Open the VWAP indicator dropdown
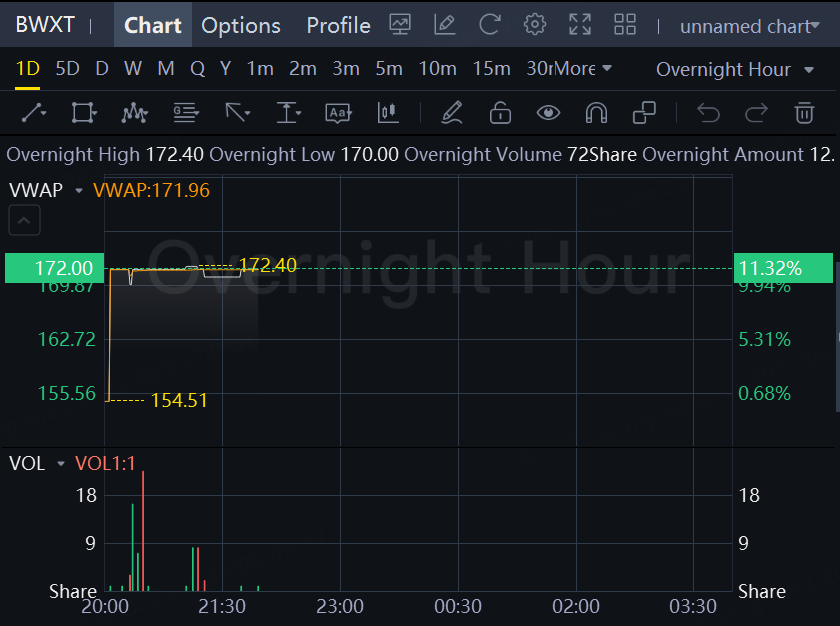The image size is (840, 626). (78, 190)
